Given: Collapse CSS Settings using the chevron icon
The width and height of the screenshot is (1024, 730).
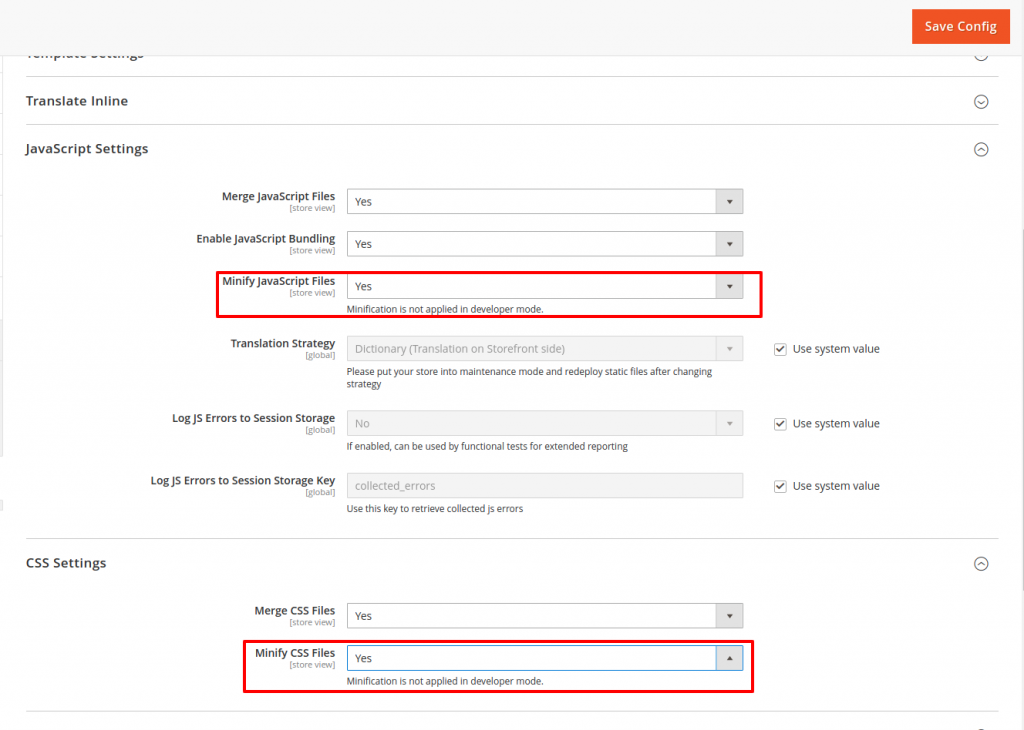Looking at the screenshot, I should click(x=981, y=564).
